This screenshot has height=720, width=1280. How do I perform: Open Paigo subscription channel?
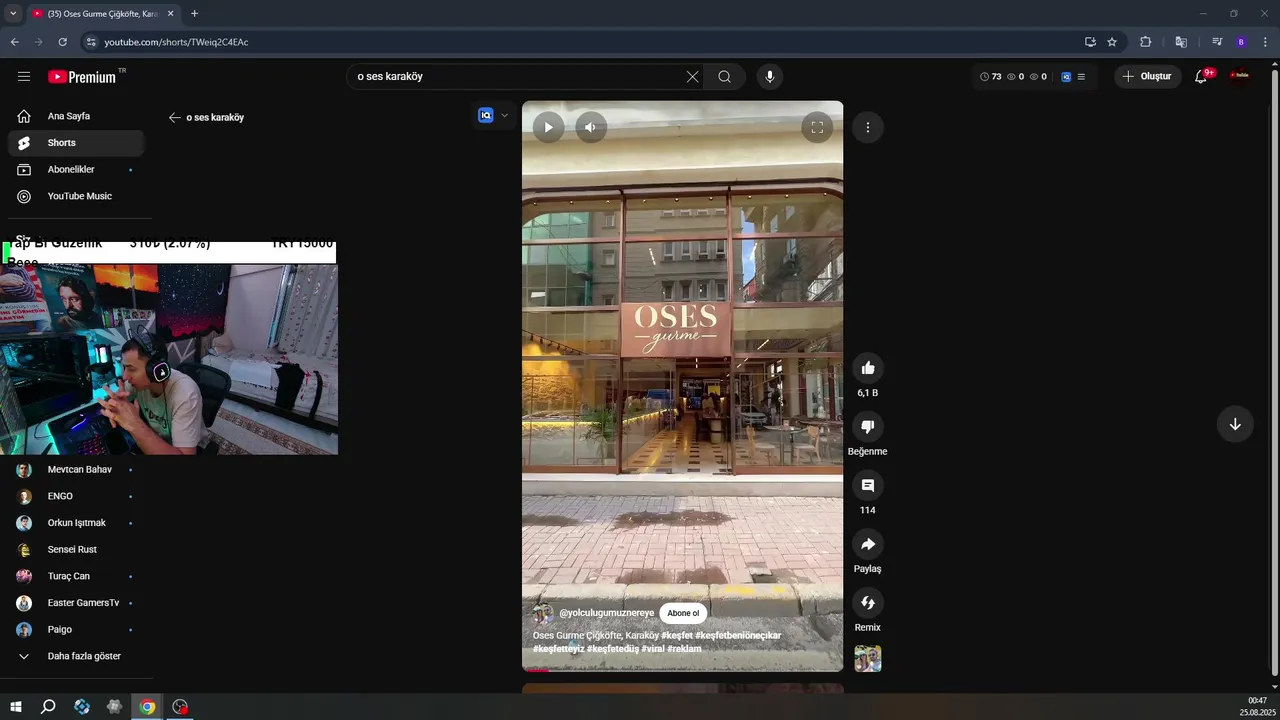point(76,630)
